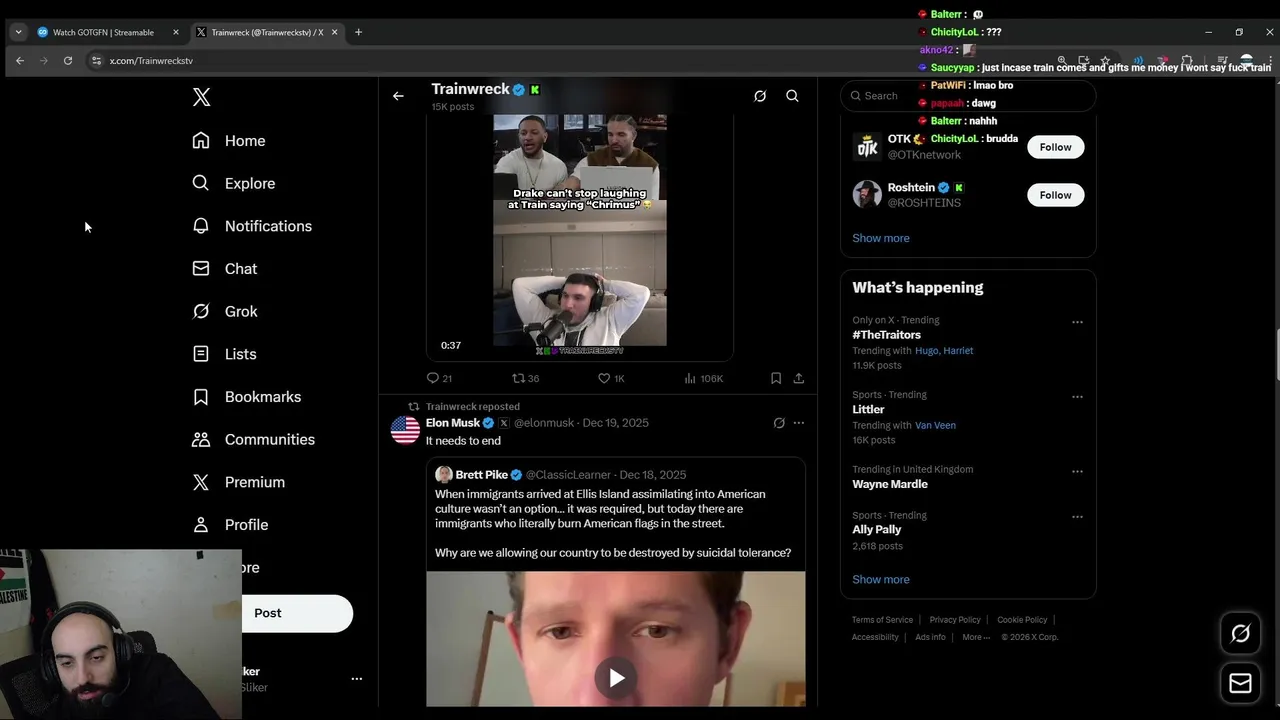Follow Roshtein account
Viewport: 1280px width, 720px height.
(x=1055, y=195)
